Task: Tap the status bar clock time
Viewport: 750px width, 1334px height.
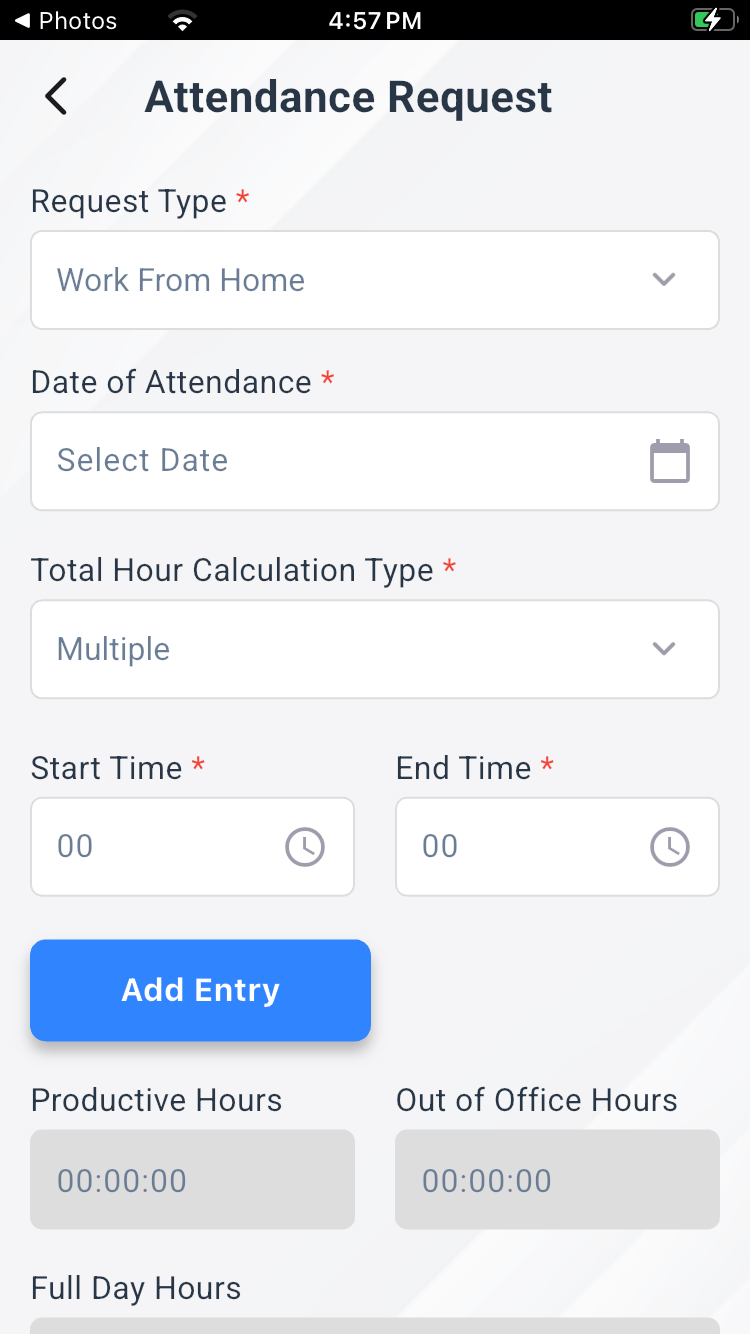Action: coord(375,20)
